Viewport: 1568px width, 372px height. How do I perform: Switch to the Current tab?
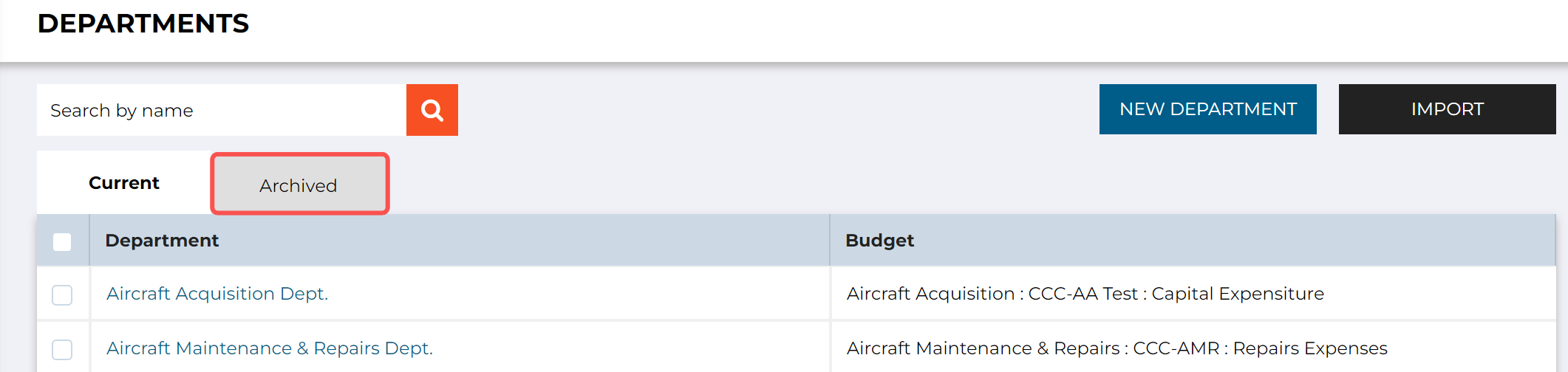coord(123,183)
